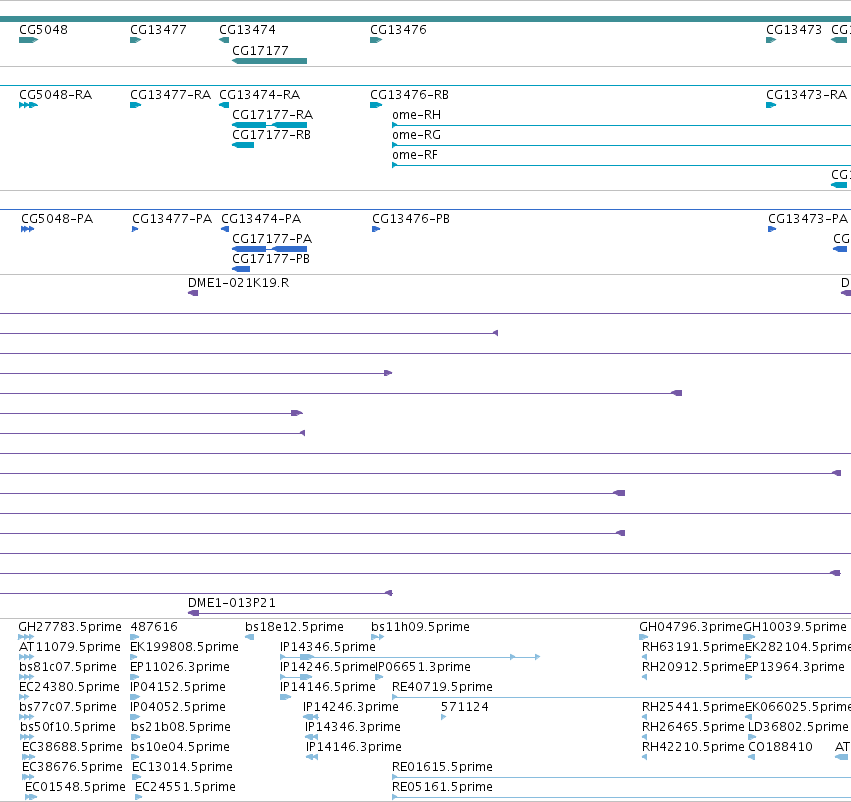
Task: Open the ome-RF transcript label
Action: 415,155
